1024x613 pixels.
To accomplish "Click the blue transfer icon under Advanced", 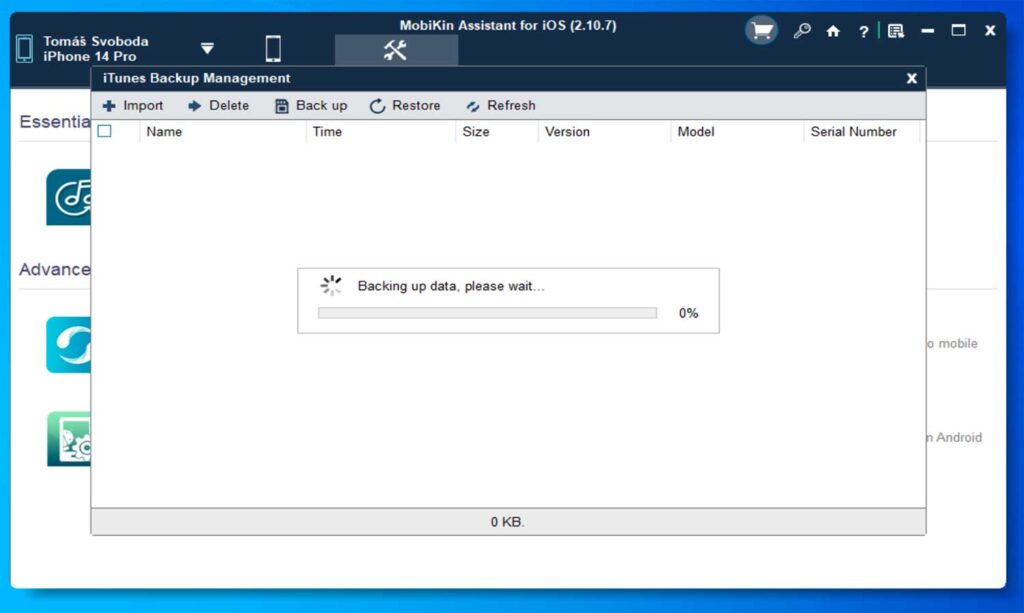I will point(69,345).
